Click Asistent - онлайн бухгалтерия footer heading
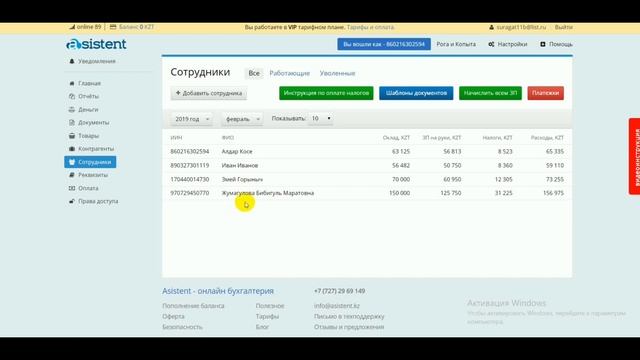Screen dimensions: 640x360 (x=218, y=291)
